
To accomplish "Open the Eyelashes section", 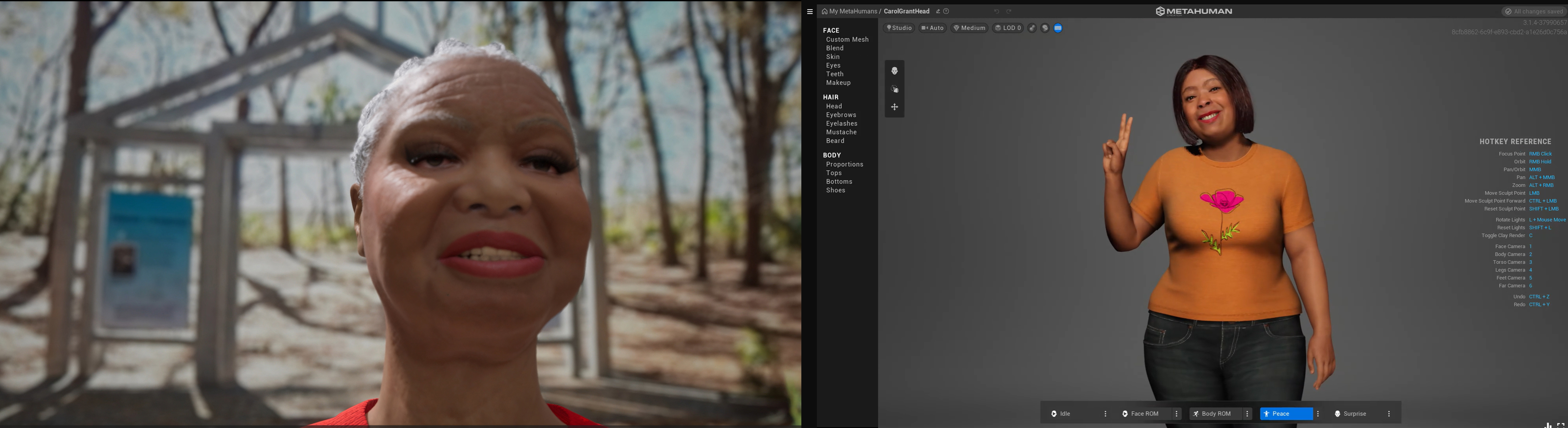I will (842, 124).
